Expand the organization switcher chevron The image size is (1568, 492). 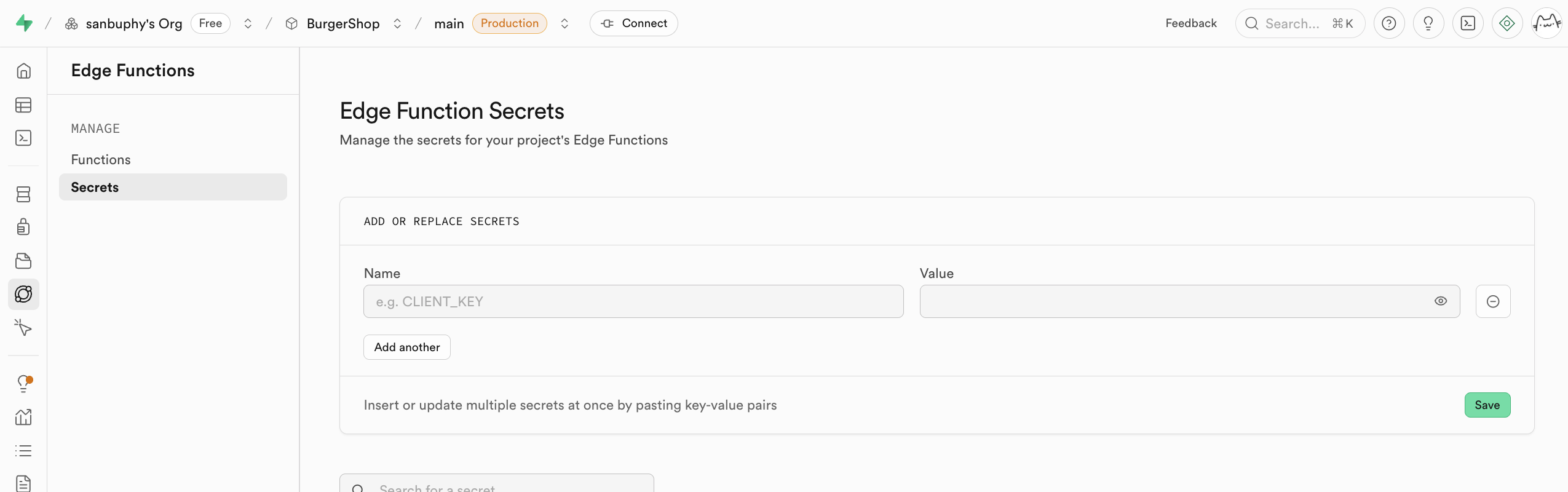(x=248, y=23)
